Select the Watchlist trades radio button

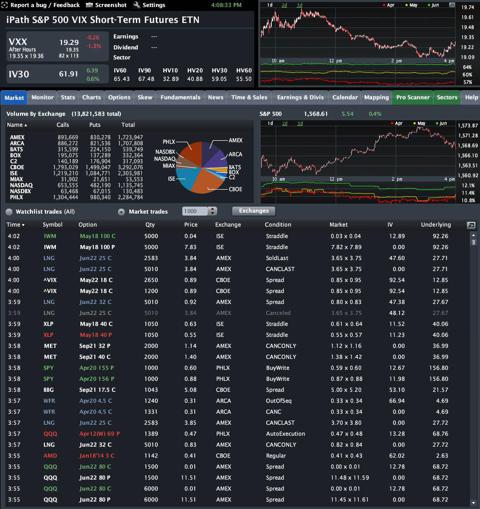point(9,212)
